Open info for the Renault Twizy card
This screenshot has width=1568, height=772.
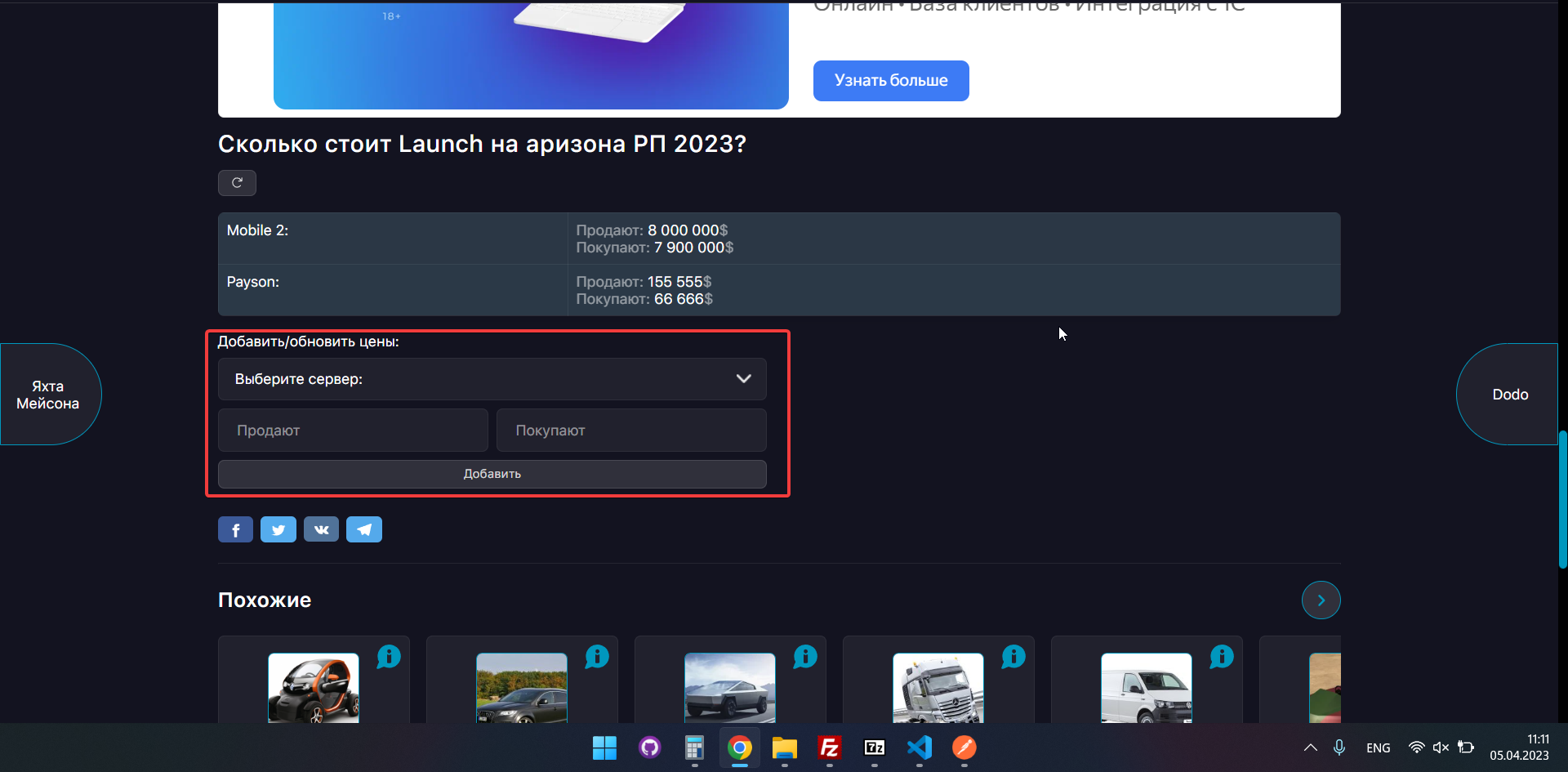[x=389, y=656]
